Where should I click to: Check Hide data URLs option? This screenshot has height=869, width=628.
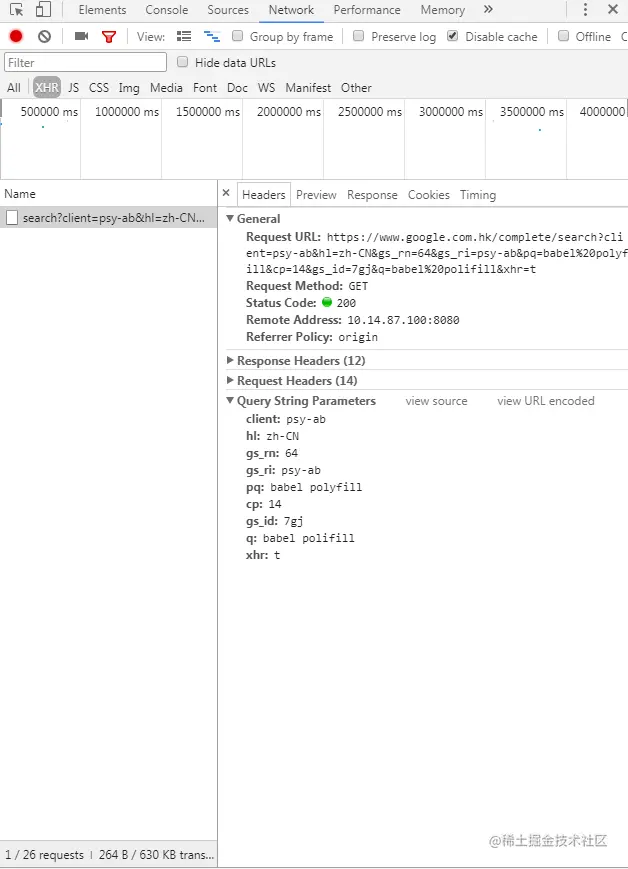coord(182,62)
